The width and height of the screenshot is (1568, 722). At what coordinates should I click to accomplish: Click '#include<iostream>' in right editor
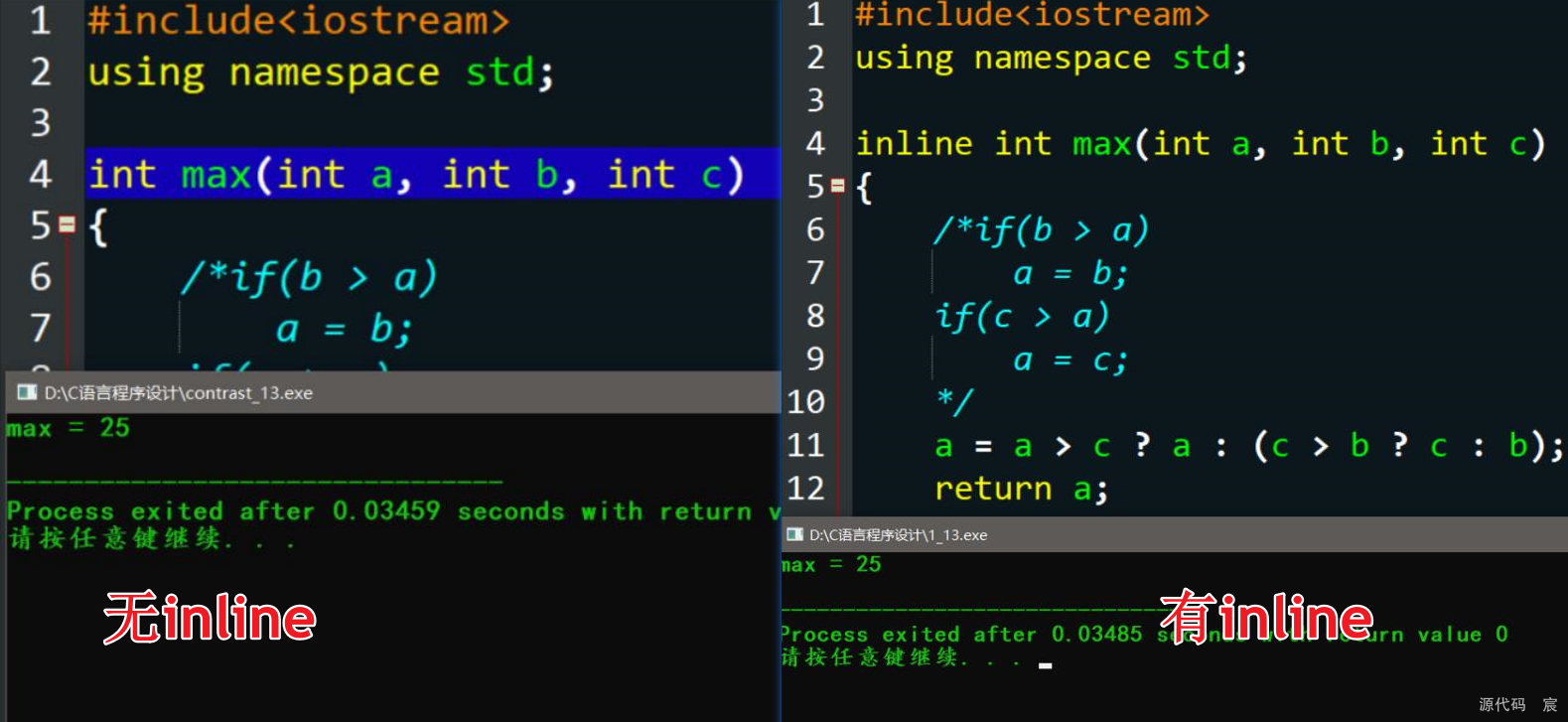click(x=1033, y=14)
